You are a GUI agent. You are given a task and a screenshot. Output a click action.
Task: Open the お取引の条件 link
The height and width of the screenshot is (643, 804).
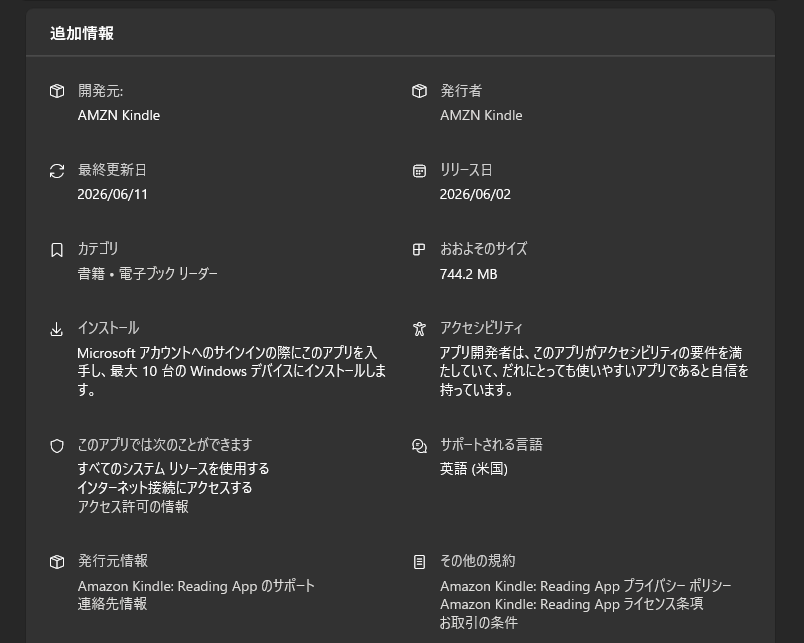pos(479,622)
